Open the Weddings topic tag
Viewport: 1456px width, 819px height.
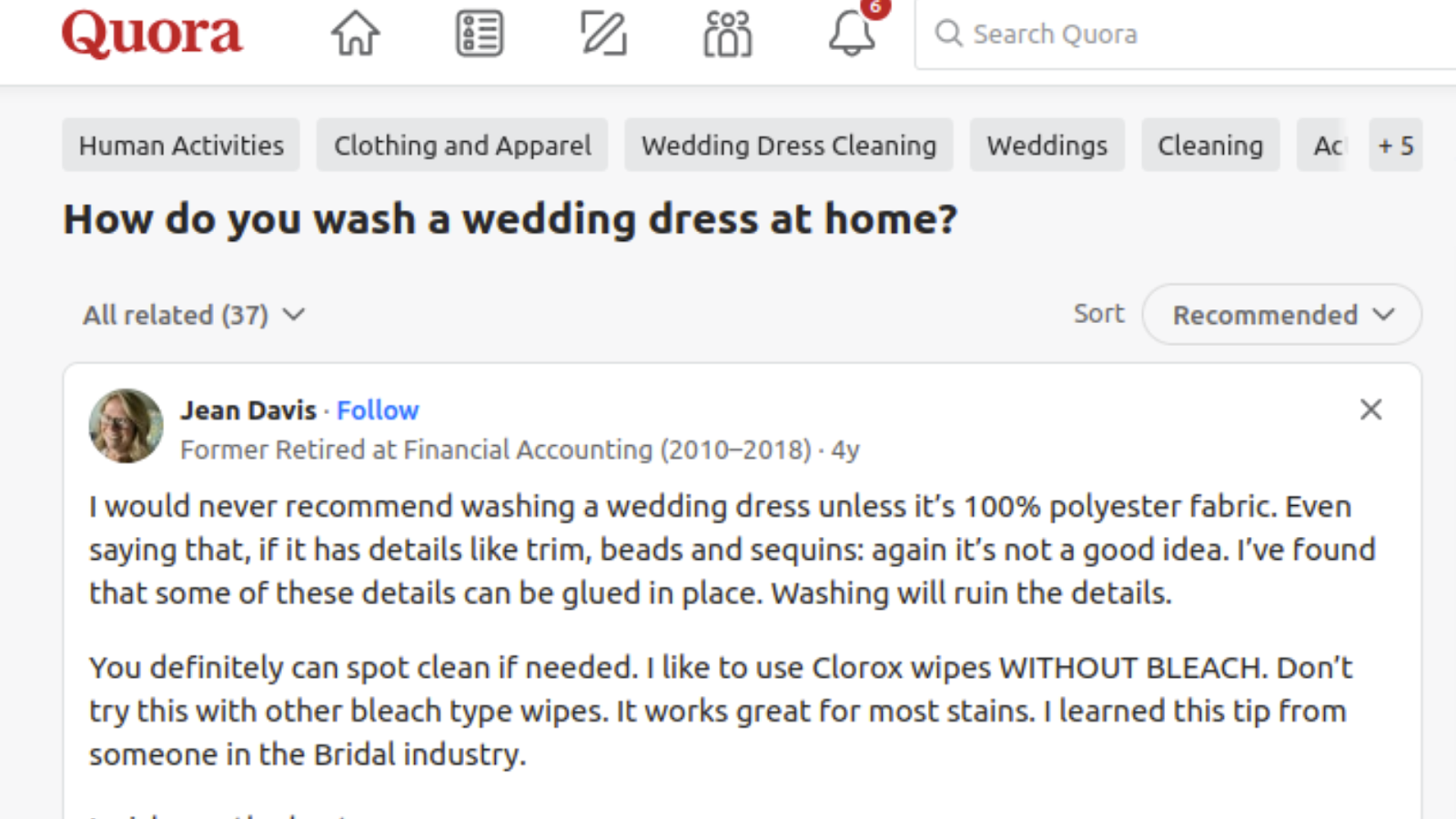click(1046, 146)
